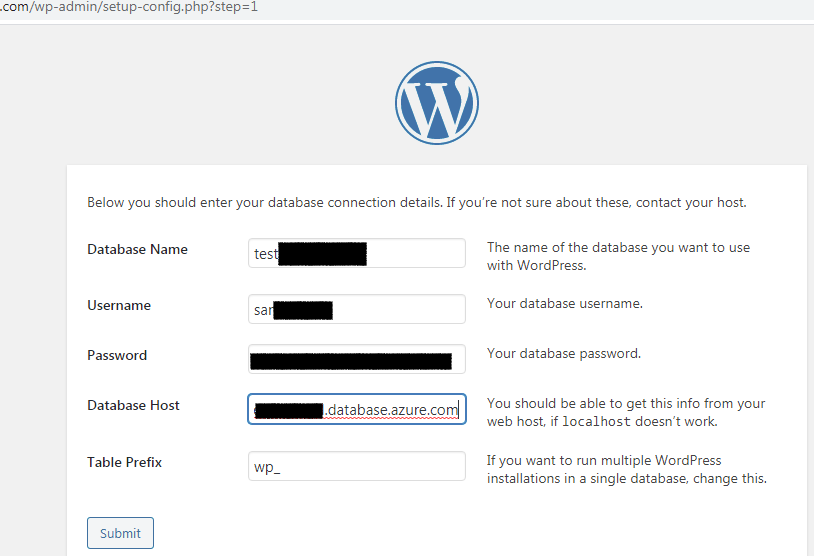Image resolution: width=814 pixels, height=556 pixels.
Task: Submit the database connection form
Action: coord(120,533)
